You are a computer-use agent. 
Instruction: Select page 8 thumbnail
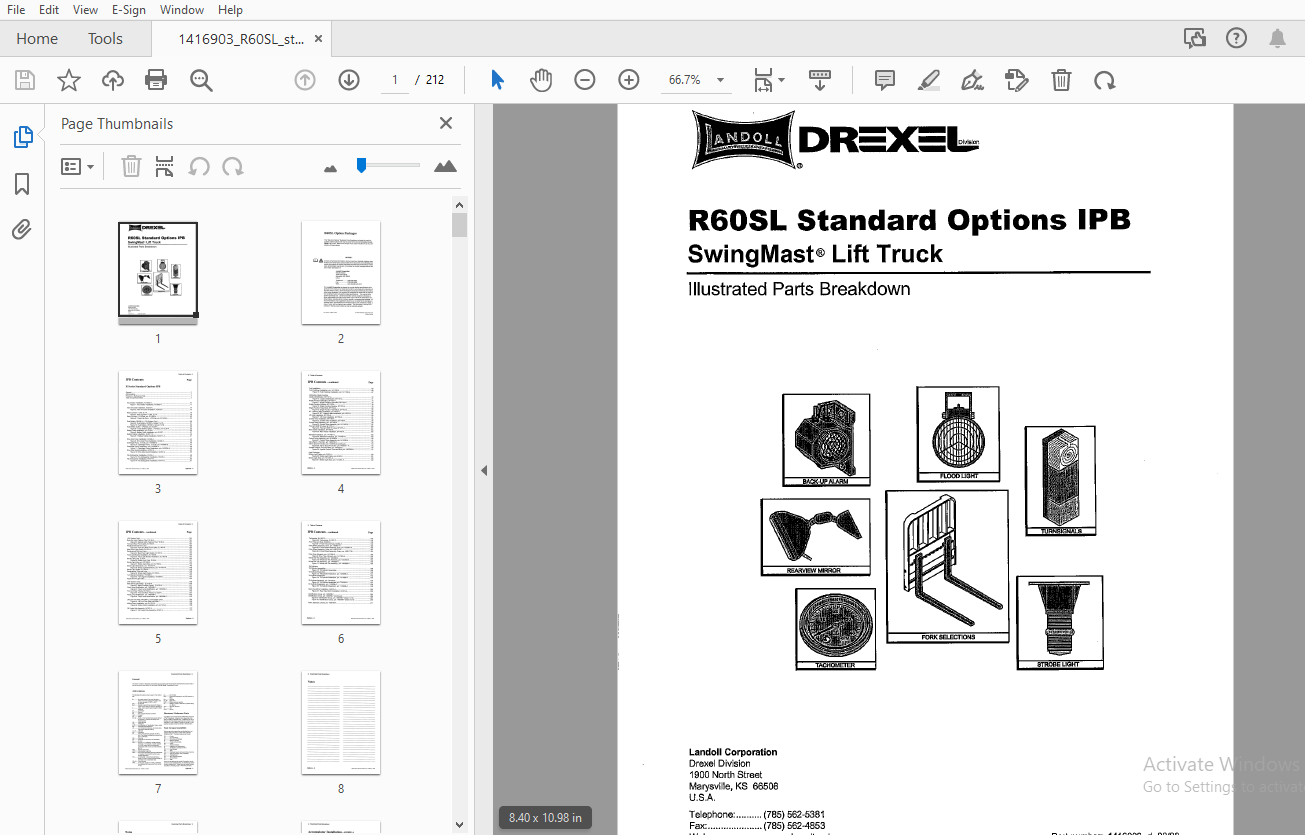[x=341, y=722]
